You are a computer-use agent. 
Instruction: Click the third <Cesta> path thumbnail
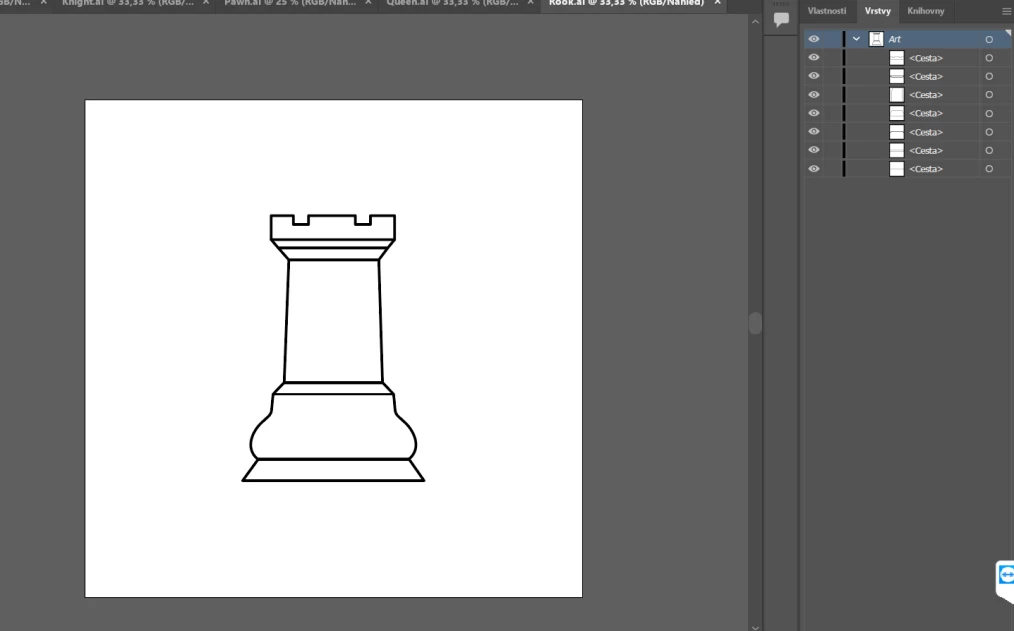[x=896, y=95]
